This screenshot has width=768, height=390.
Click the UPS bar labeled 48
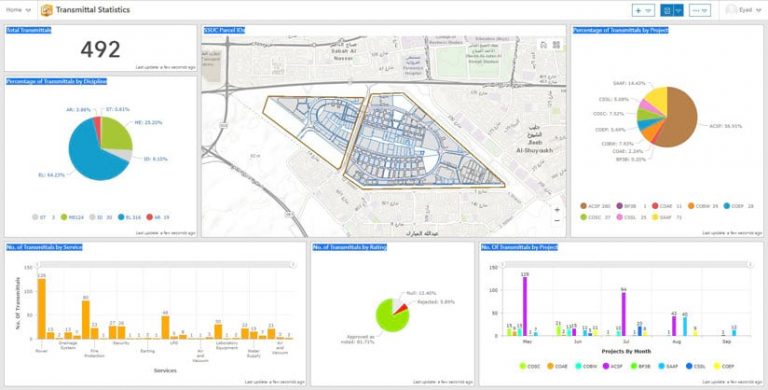coord(165,327)
